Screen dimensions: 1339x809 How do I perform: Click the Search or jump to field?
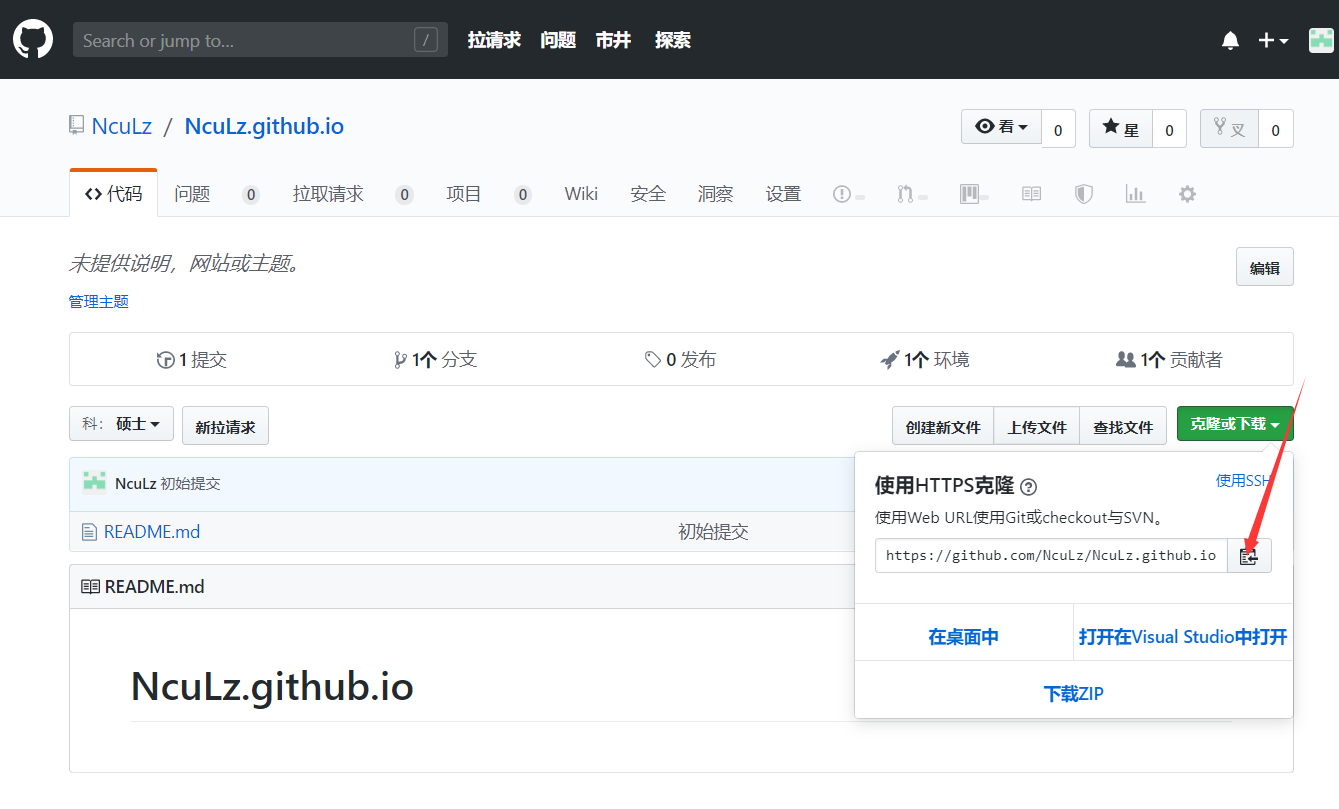coord(260,40)
